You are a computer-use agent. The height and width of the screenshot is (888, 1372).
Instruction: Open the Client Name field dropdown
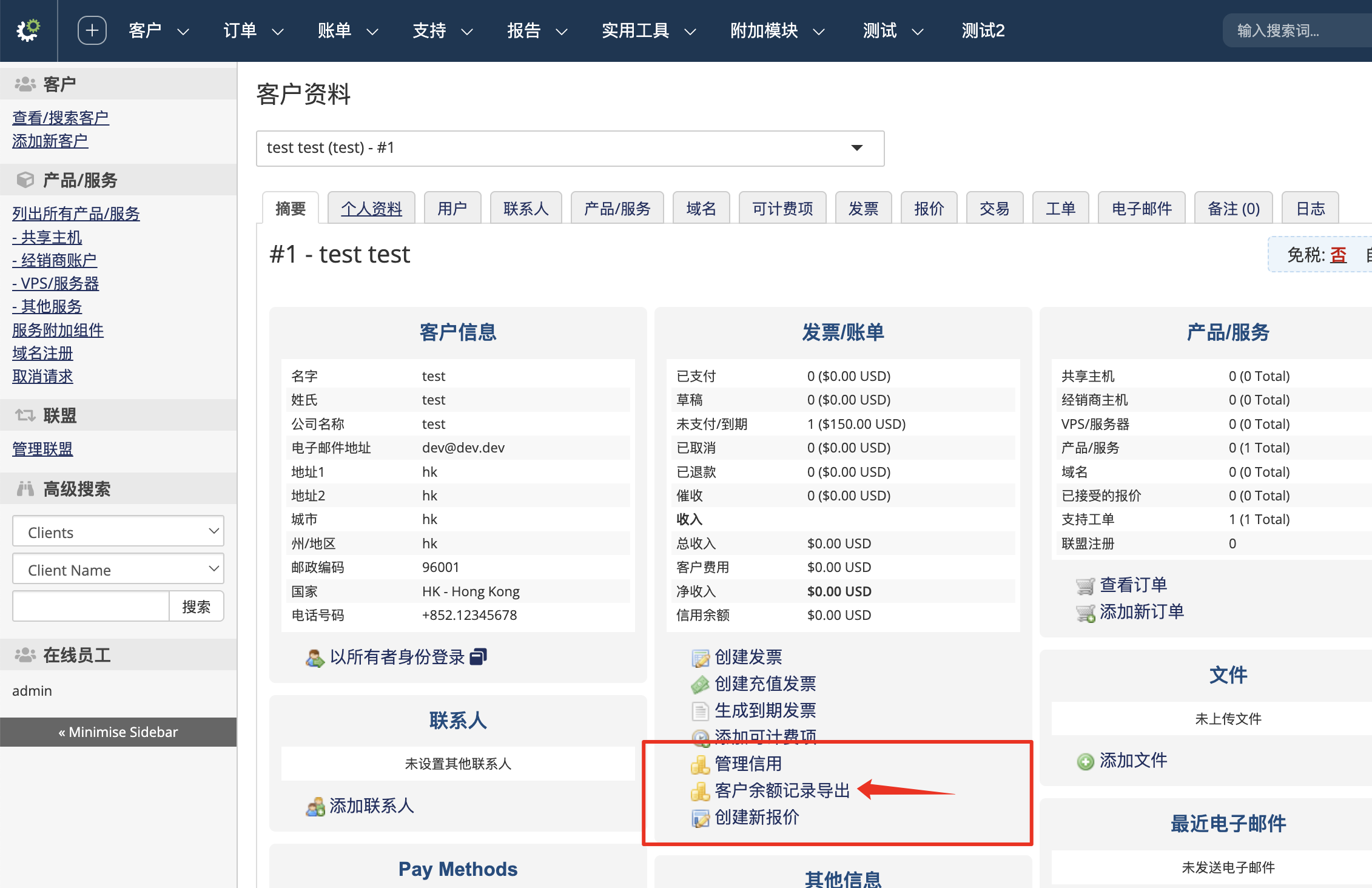118,570
